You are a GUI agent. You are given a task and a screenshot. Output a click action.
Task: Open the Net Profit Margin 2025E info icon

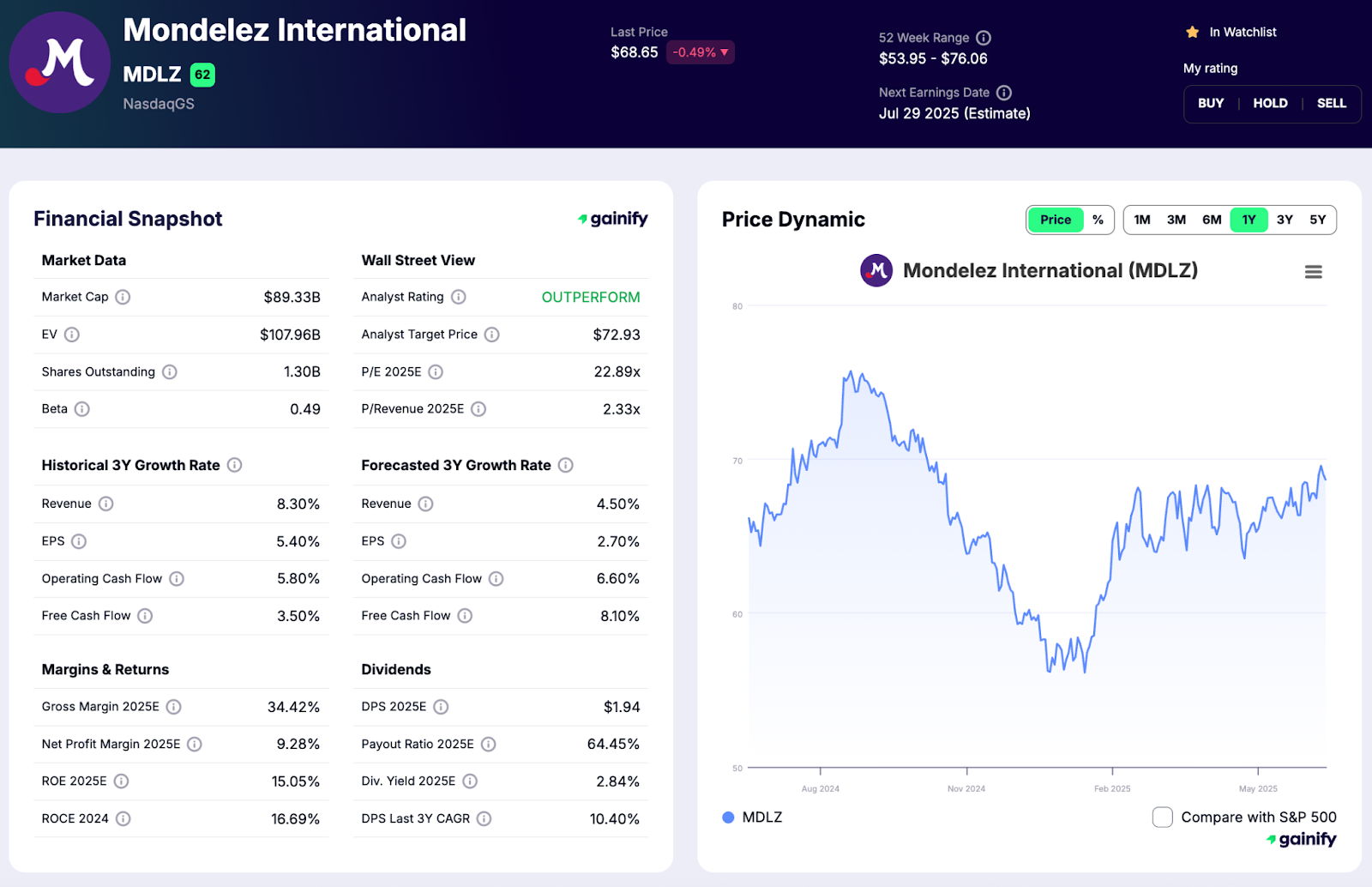195,744
